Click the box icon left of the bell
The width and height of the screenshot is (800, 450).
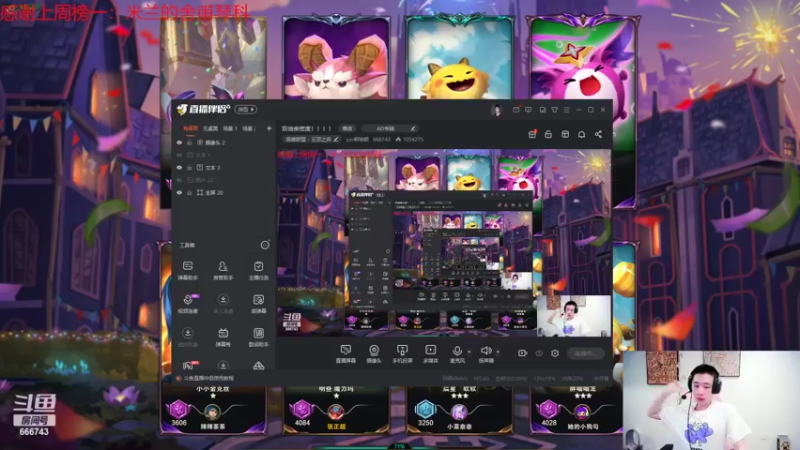point(565,134)
